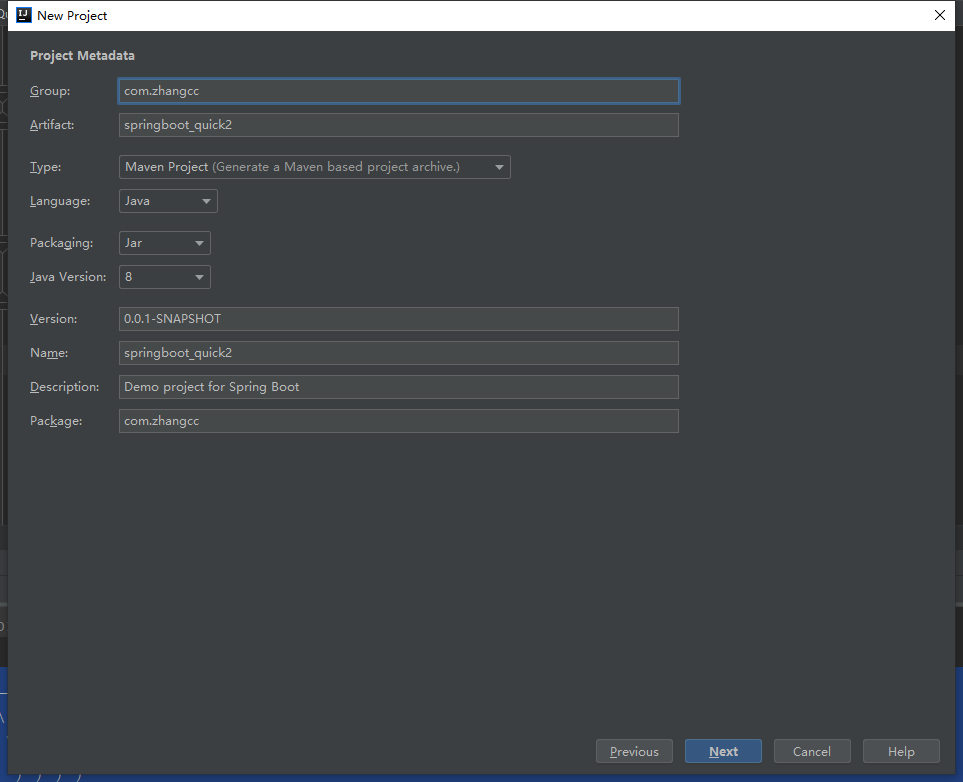The image size is (963, 782).
Task: Open the Language dropdown set to Java
Action: coord(168,201)
